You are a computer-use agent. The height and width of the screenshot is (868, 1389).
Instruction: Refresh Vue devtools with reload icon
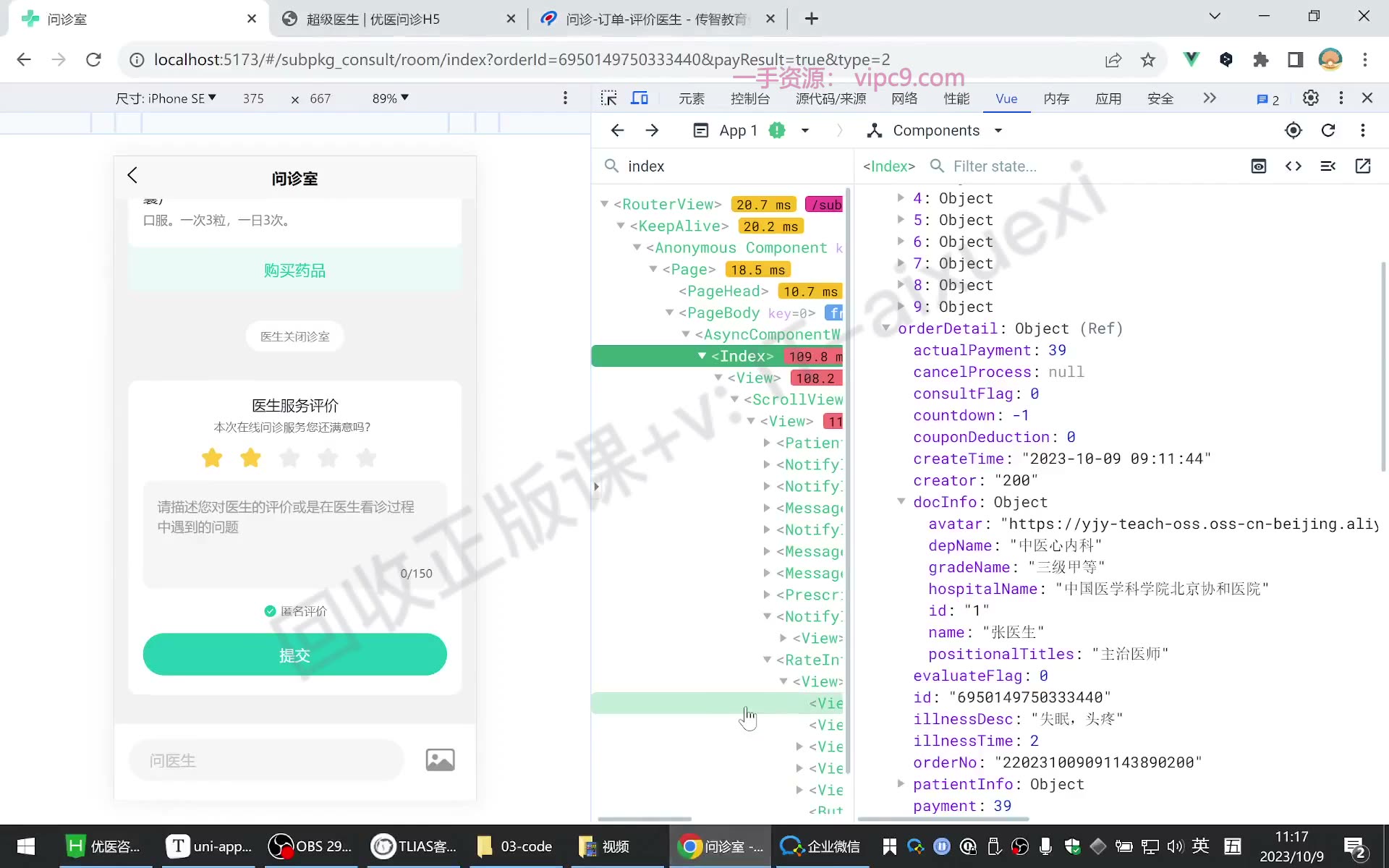pyautogui.click(x=1328, y=130)
